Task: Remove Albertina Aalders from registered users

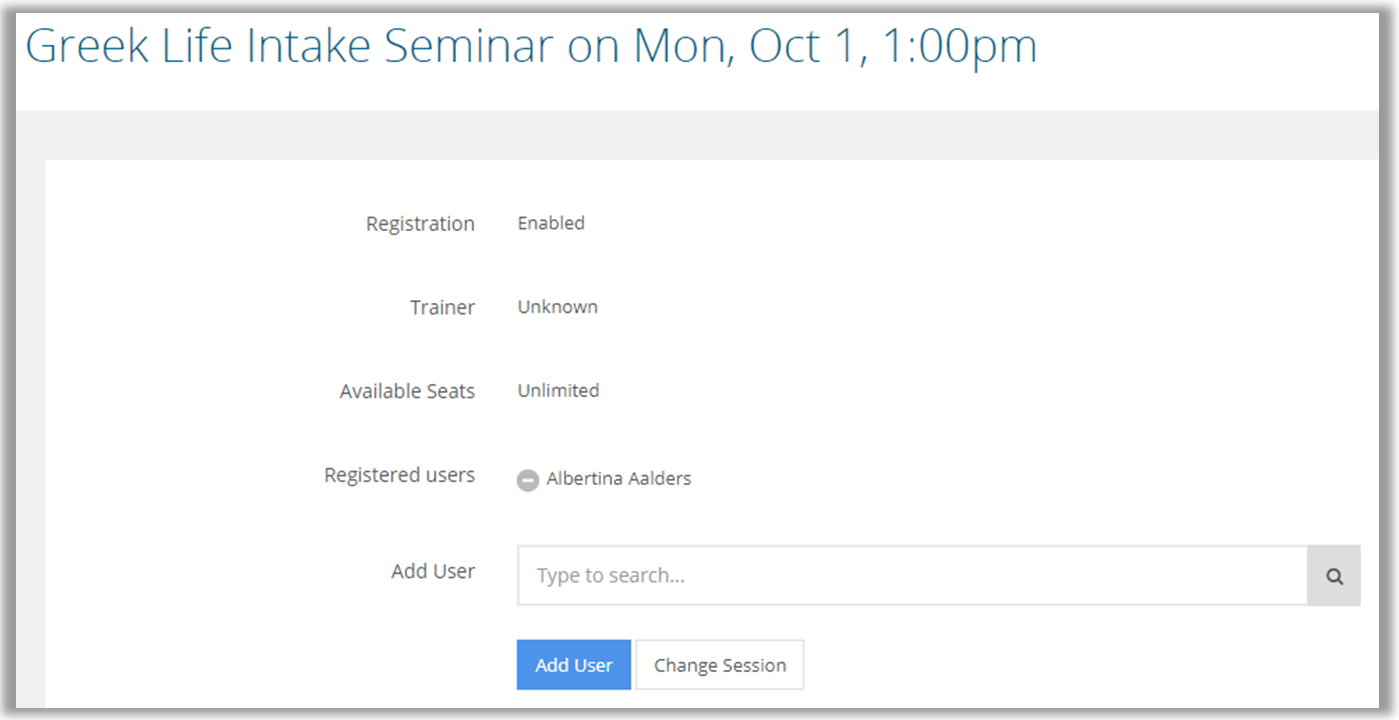Action: click(527, 480)
